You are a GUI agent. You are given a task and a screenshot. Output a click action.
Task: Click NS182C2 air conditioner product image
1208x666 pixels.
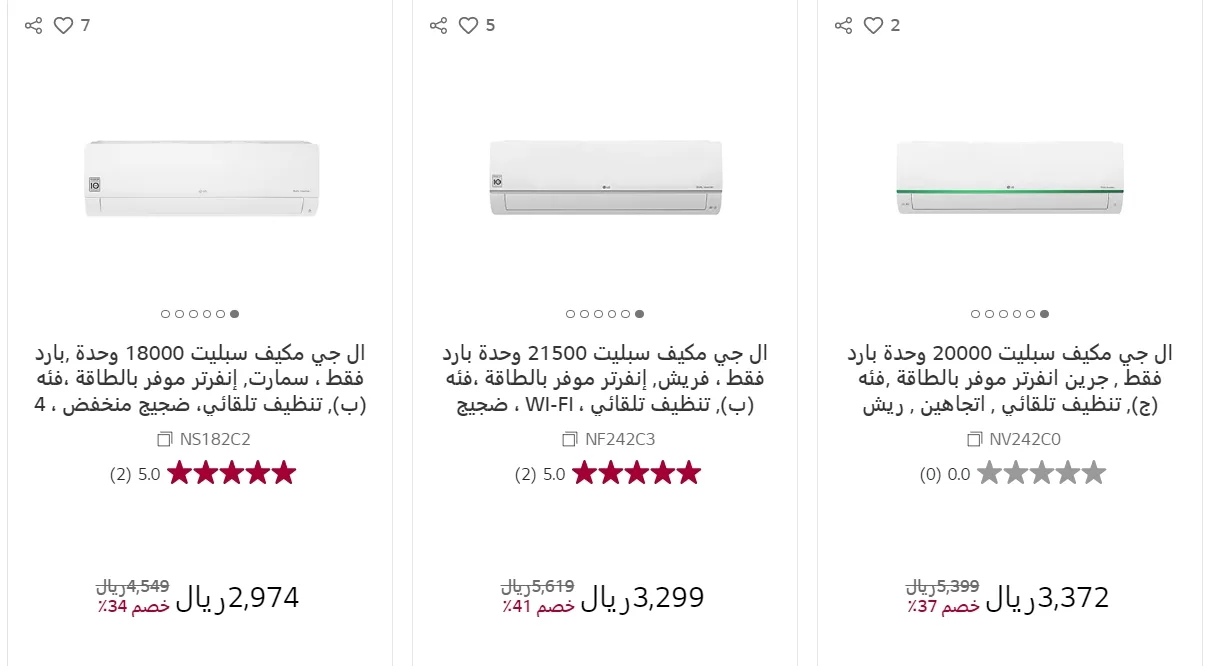[201, 179]
